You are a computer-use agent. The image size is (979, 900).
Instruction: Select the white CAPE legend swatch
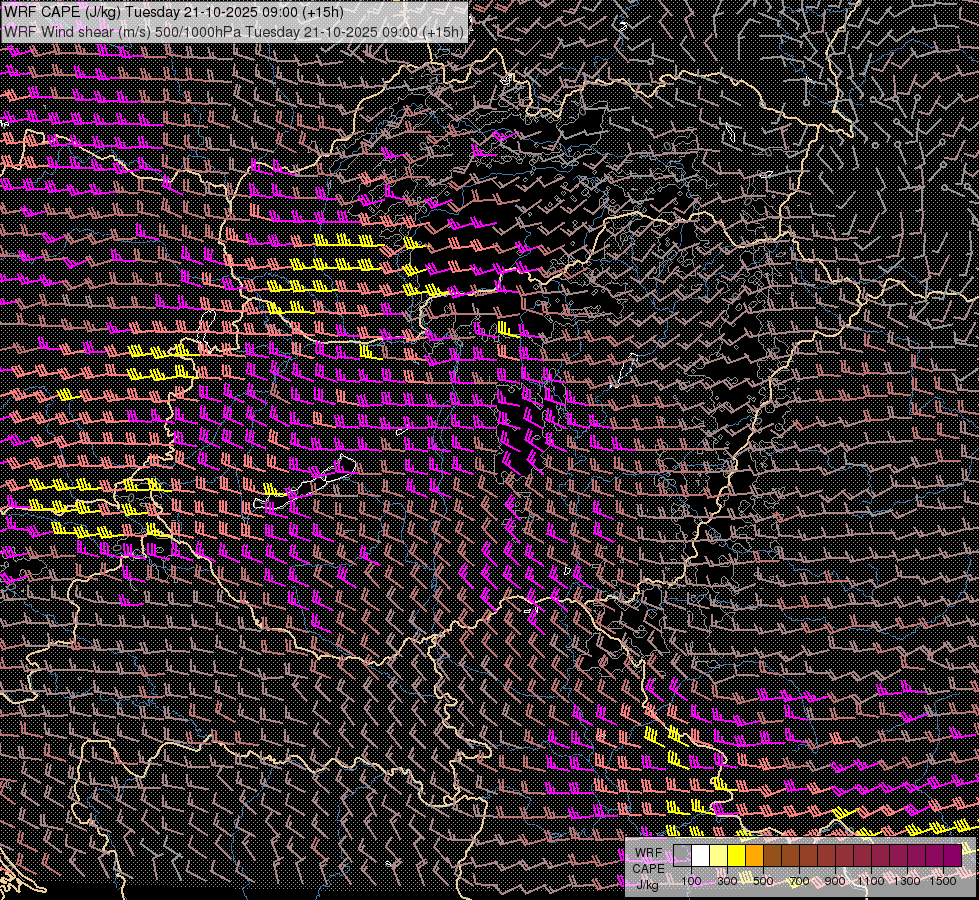point(701,855)
